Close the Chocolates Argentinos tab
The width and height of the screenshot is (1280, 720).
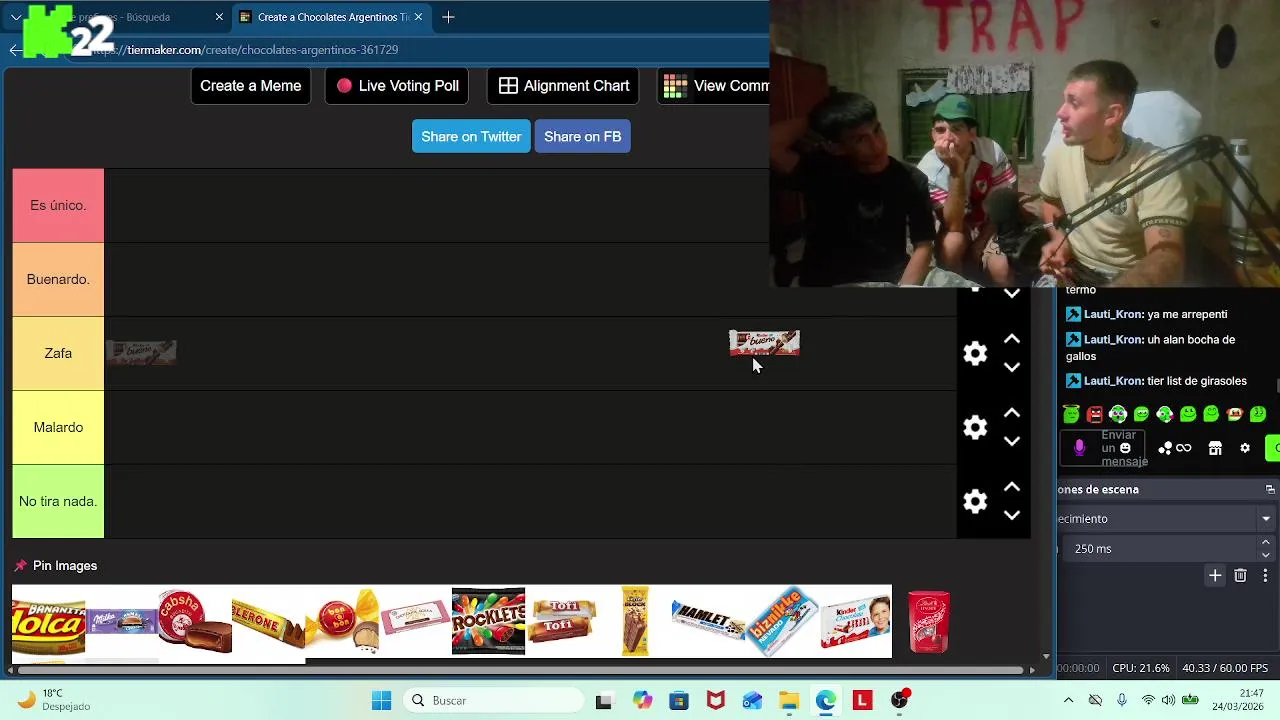click(x=418, y=17)
